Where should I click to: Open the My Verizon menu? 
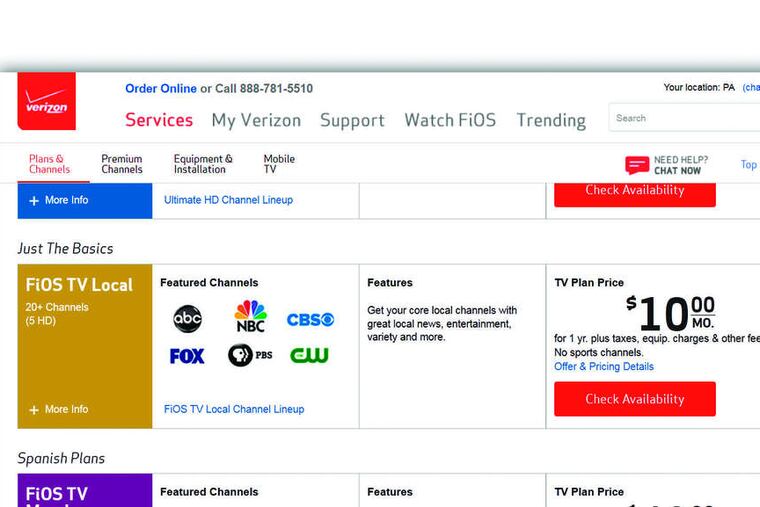pyautogui.click(x=256, y=120)
